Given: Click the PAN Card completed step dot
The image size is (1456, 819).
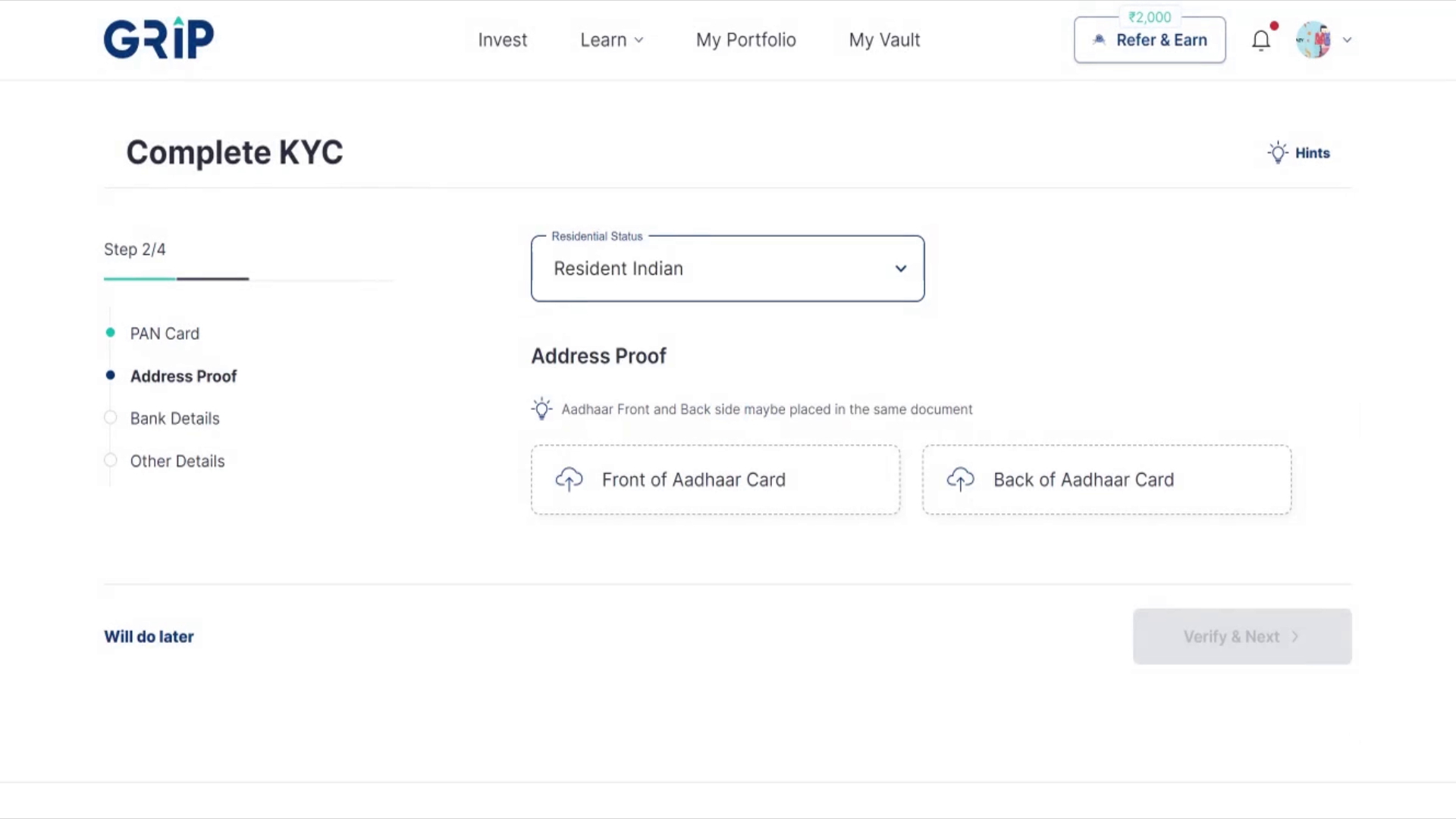Looking at the screenshot, I should coord(111,332).
